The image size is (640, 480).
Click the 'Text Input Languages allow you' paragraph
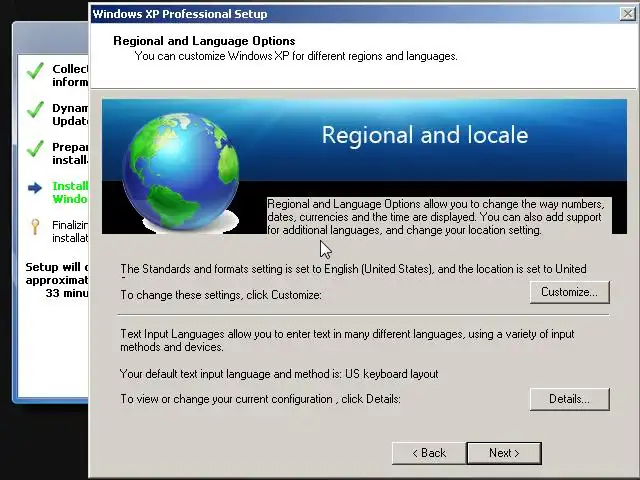[x=347, y=340]
